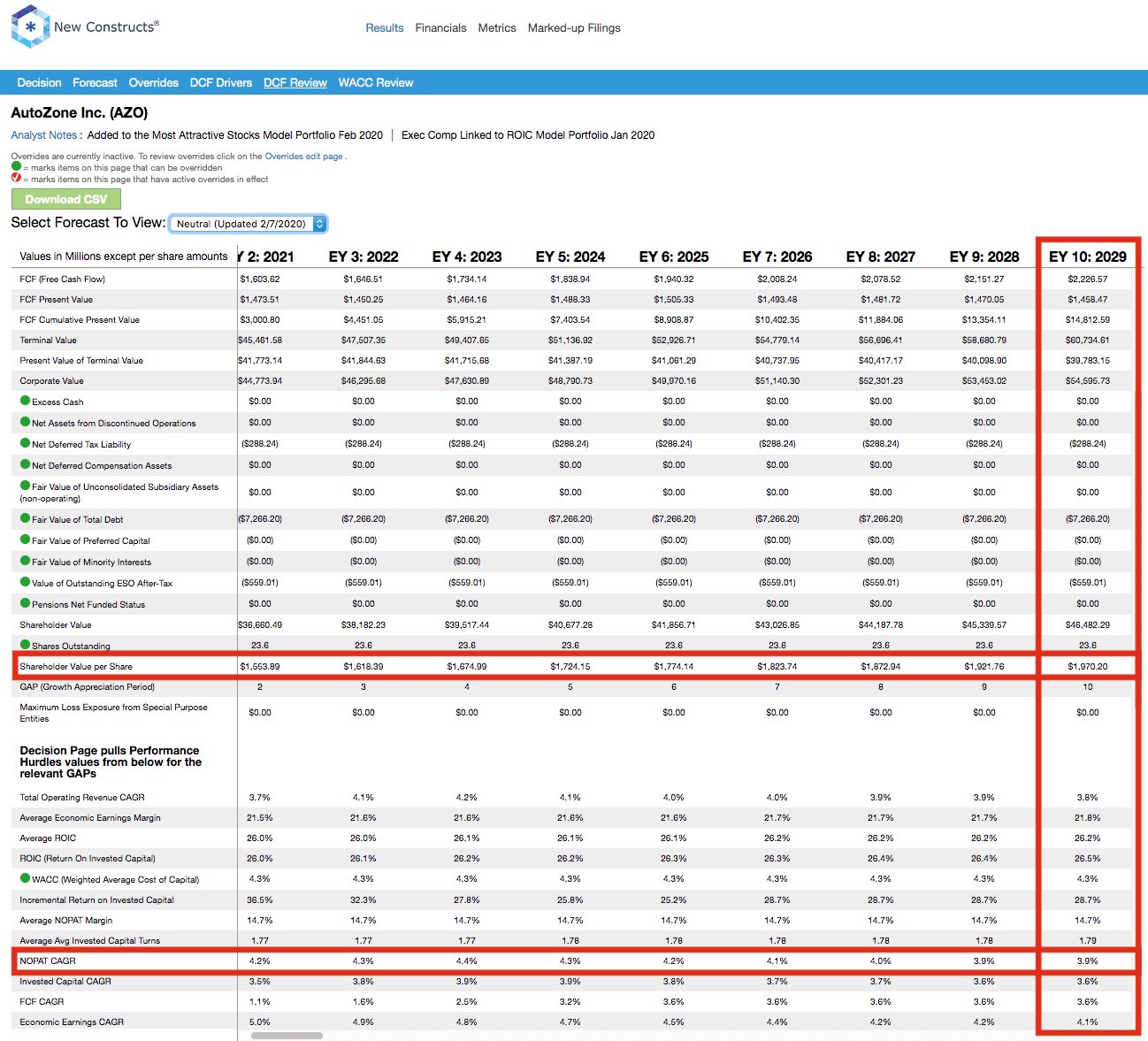Click green override dot beside Excess Cash
This screenshot has width=1148, height=1041.
coord(26,401)
